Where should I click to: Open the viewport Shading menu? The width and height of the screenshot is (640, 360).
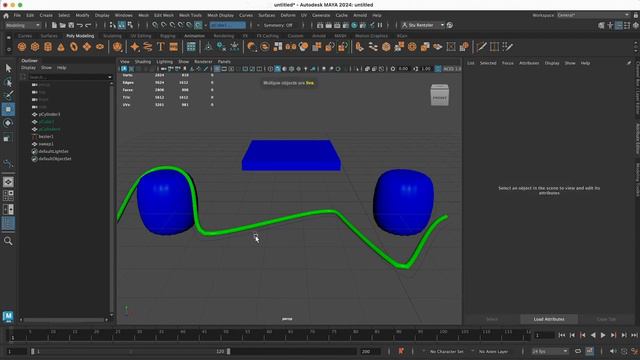[143, 62]
